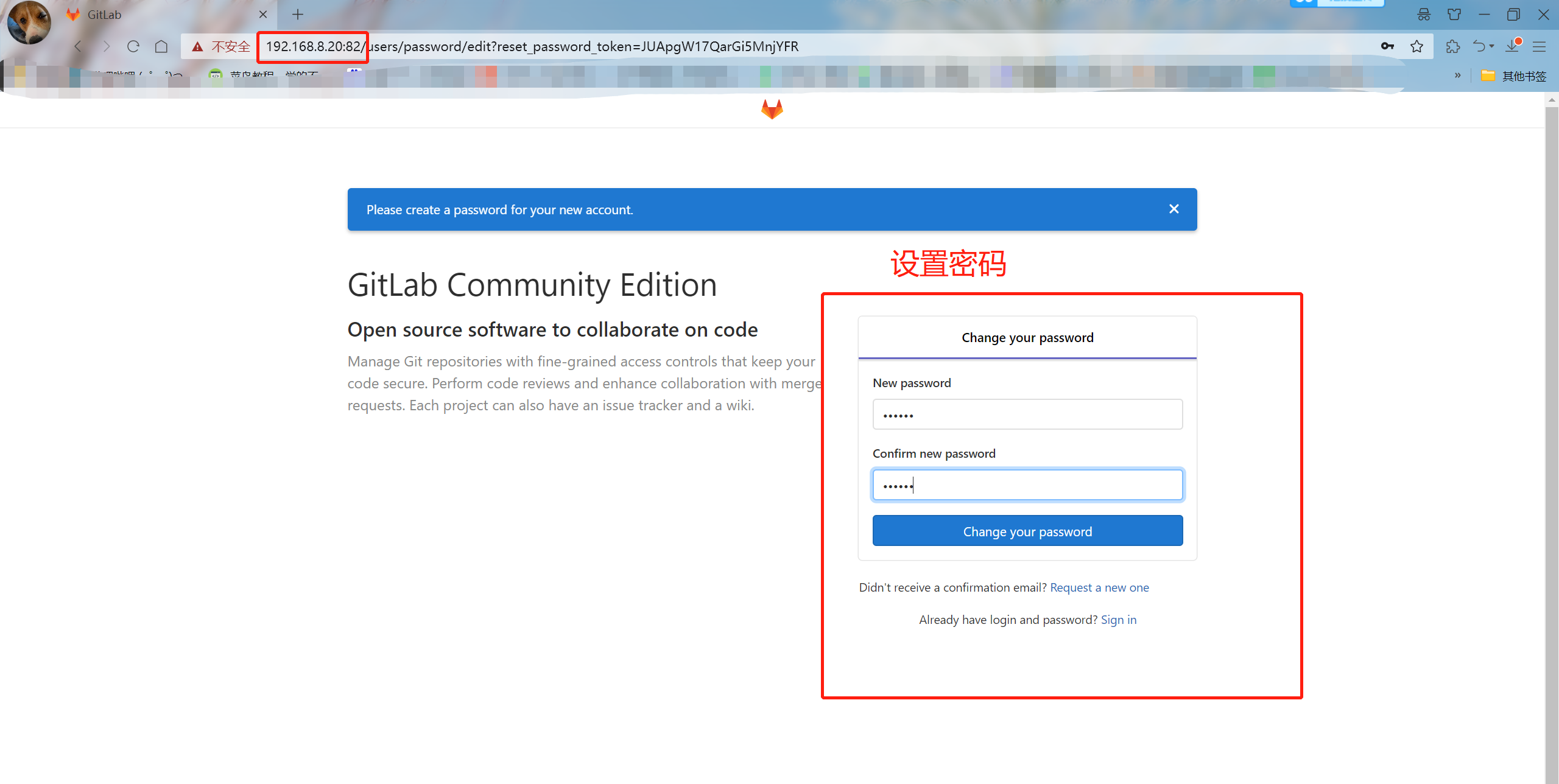Follow the Sign in link
This screenshot has height=784, width=1559.
point(1118,620)
